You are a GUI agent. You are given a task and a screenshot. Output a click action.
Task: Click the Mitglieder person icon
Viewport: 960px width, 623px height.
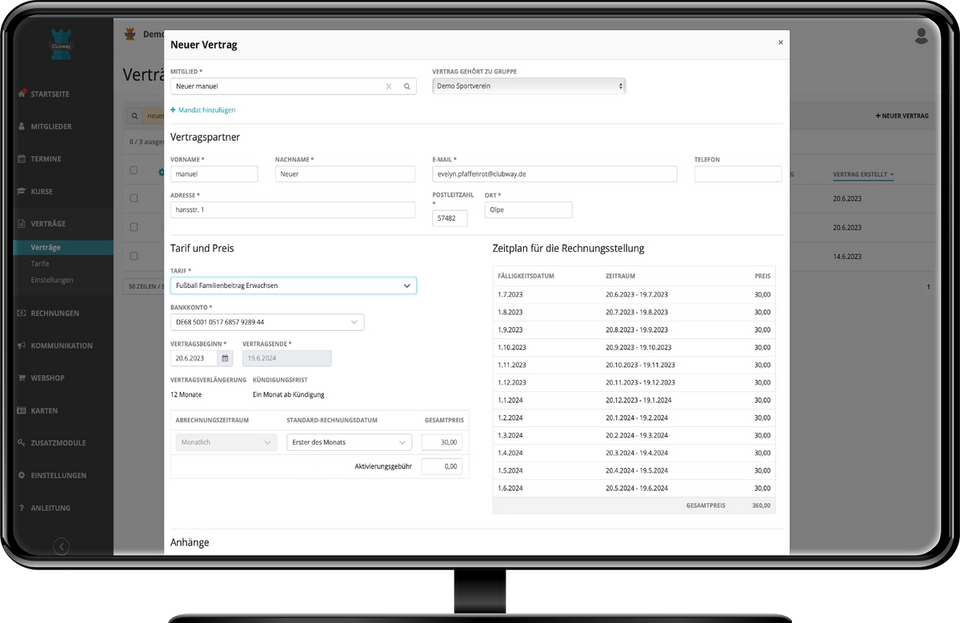(x=22, y=126)
